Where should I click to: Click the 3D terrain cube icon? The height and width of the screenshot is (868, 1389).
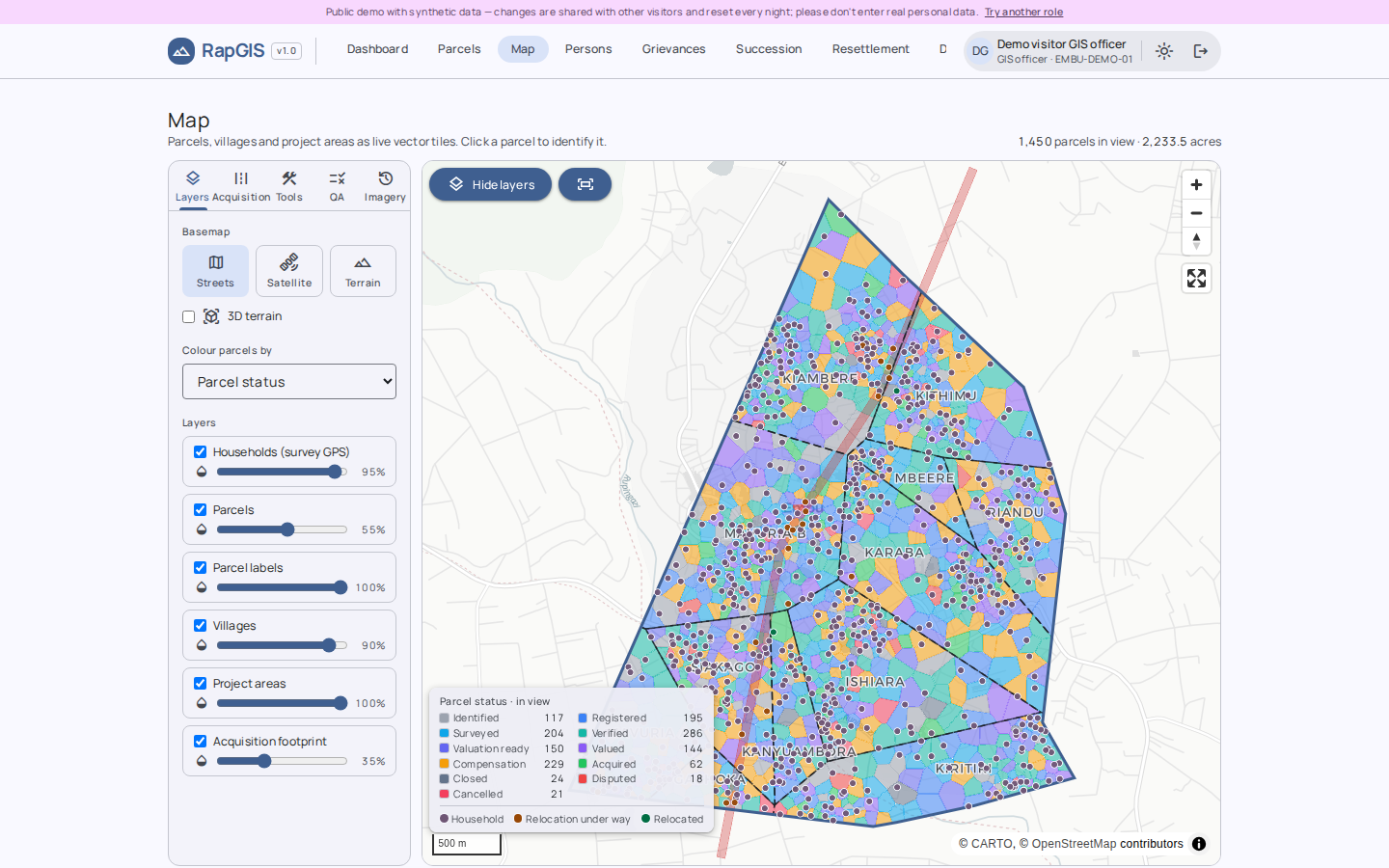211,316
